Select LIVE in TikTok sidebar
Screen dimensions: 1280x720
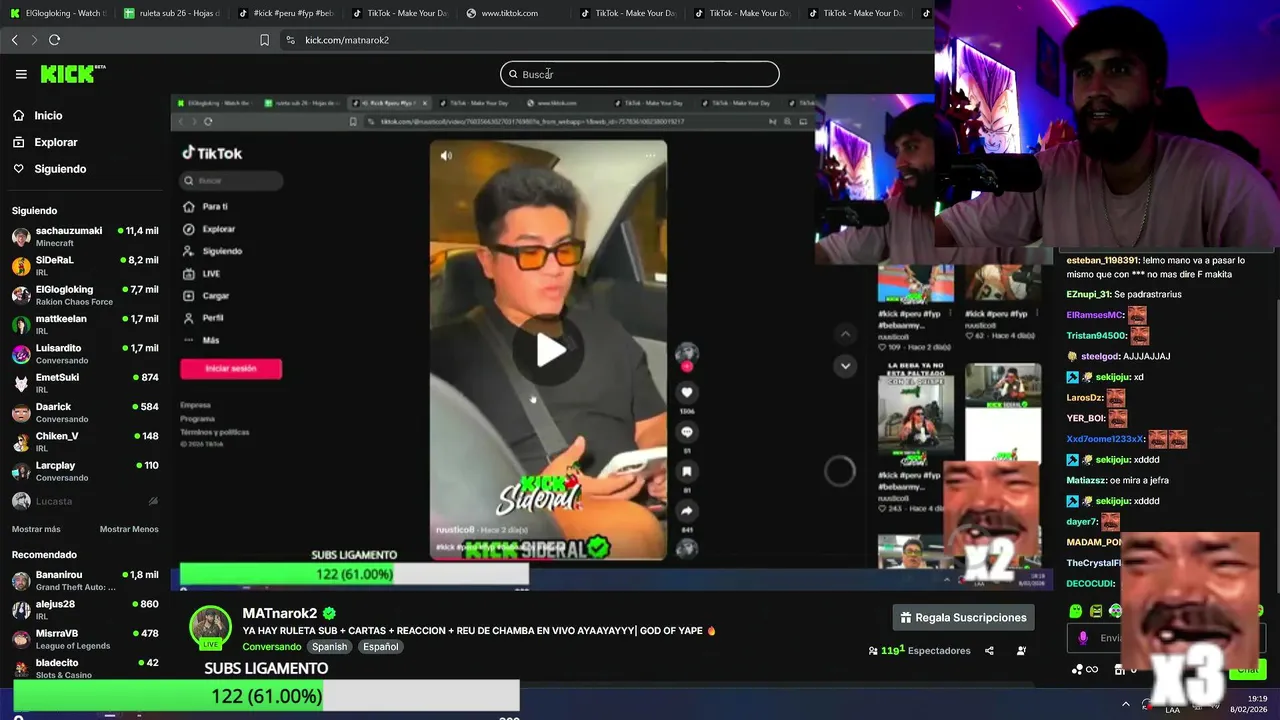pos(202,273)
